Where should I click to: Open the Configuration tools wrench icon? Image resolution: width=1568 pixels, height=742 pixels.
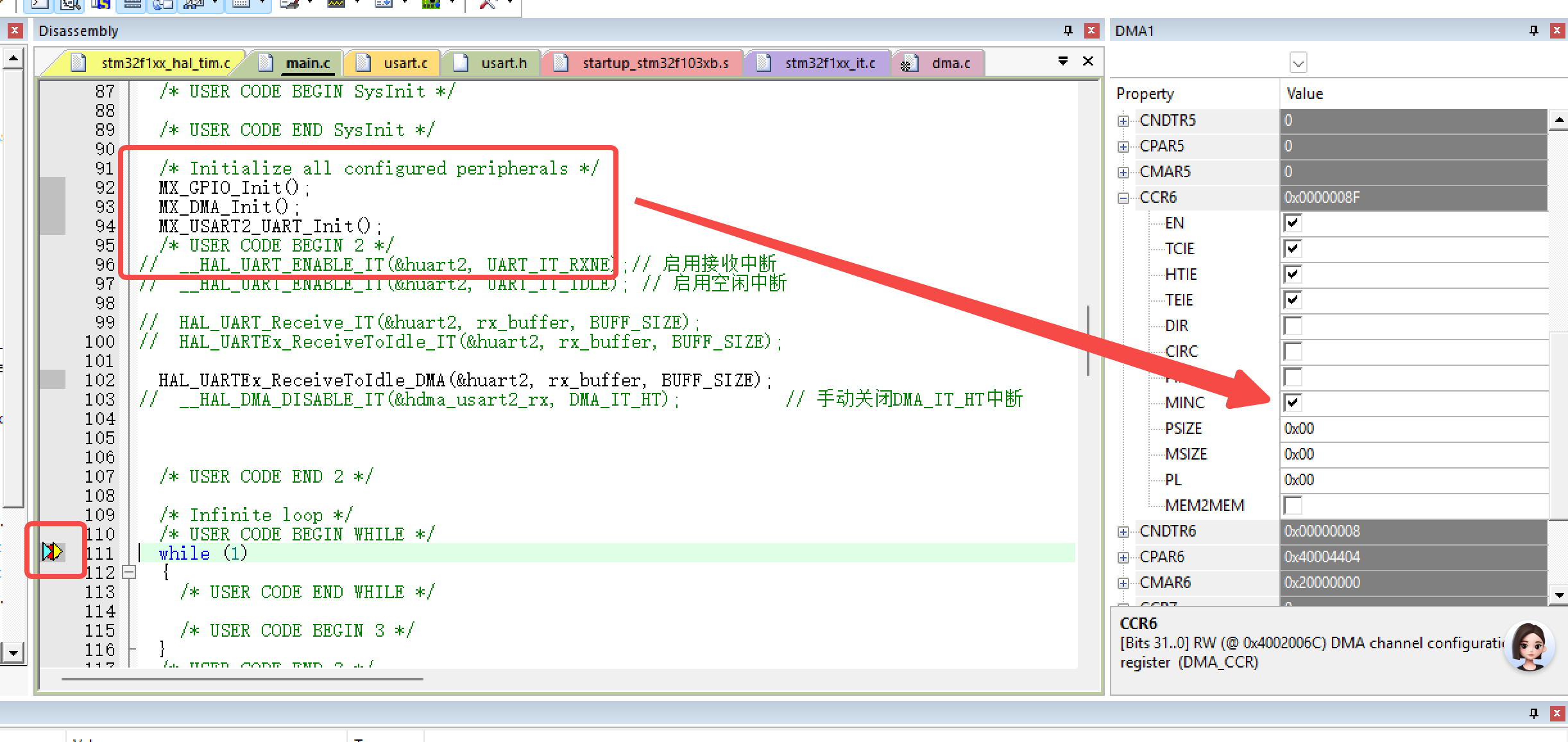click(x=488, y=4)
